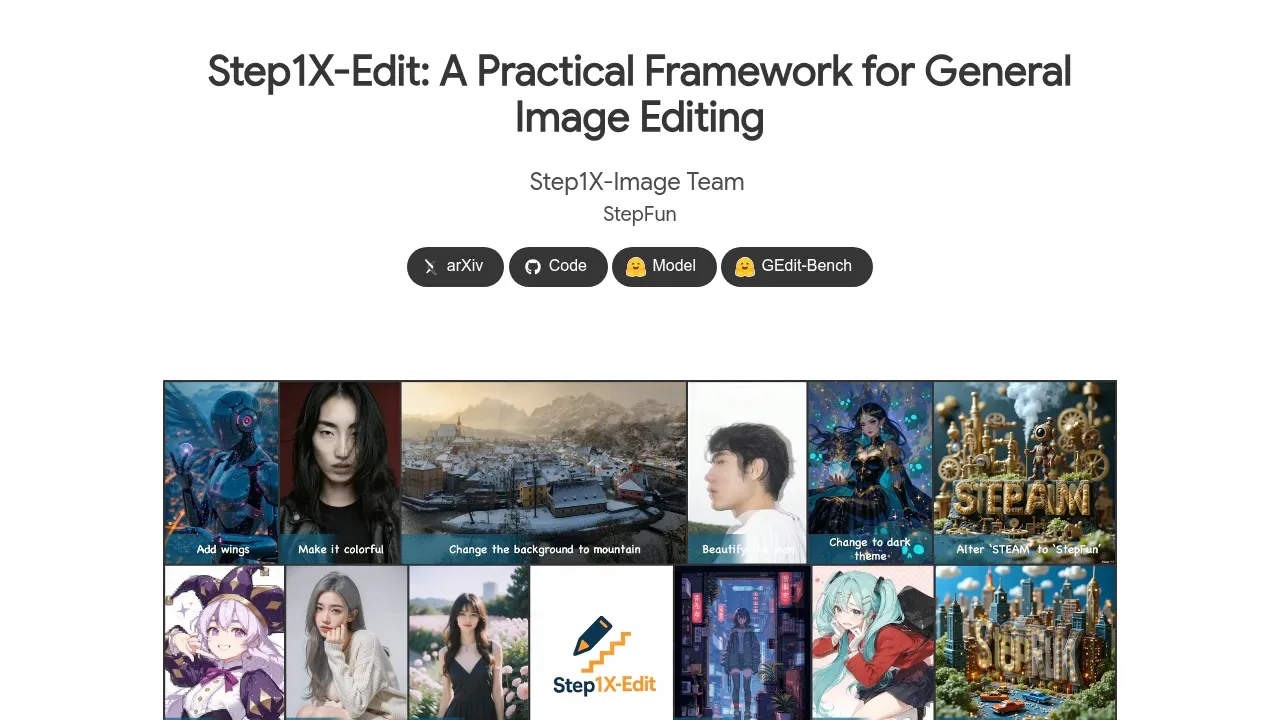Open the arXiv paper link
This screenshot has width=1280, height=720.
(455, 267)
